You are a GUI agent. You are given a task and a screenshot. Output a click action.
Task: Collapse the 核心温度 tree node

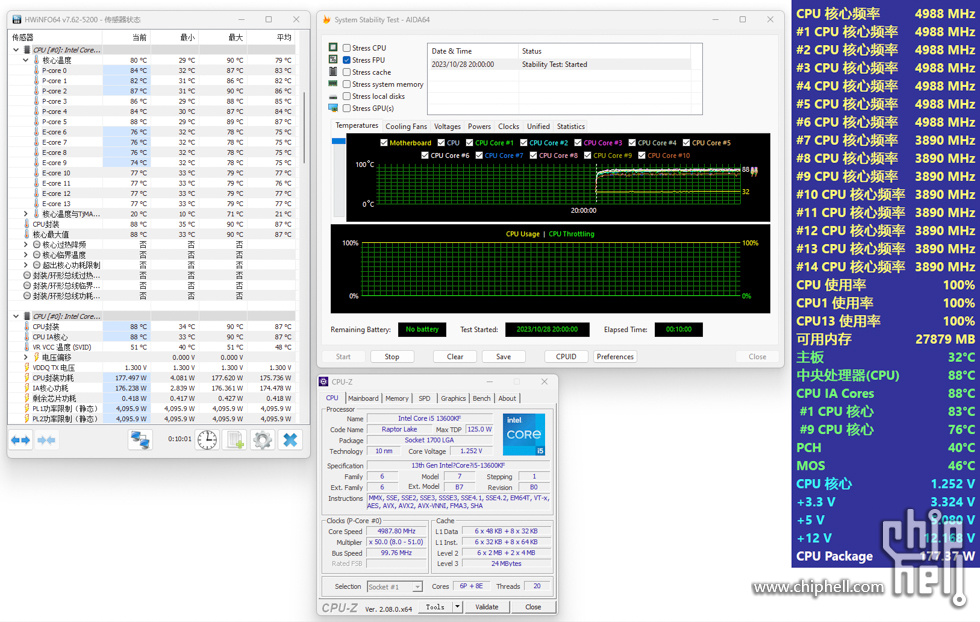coord(26,60)
